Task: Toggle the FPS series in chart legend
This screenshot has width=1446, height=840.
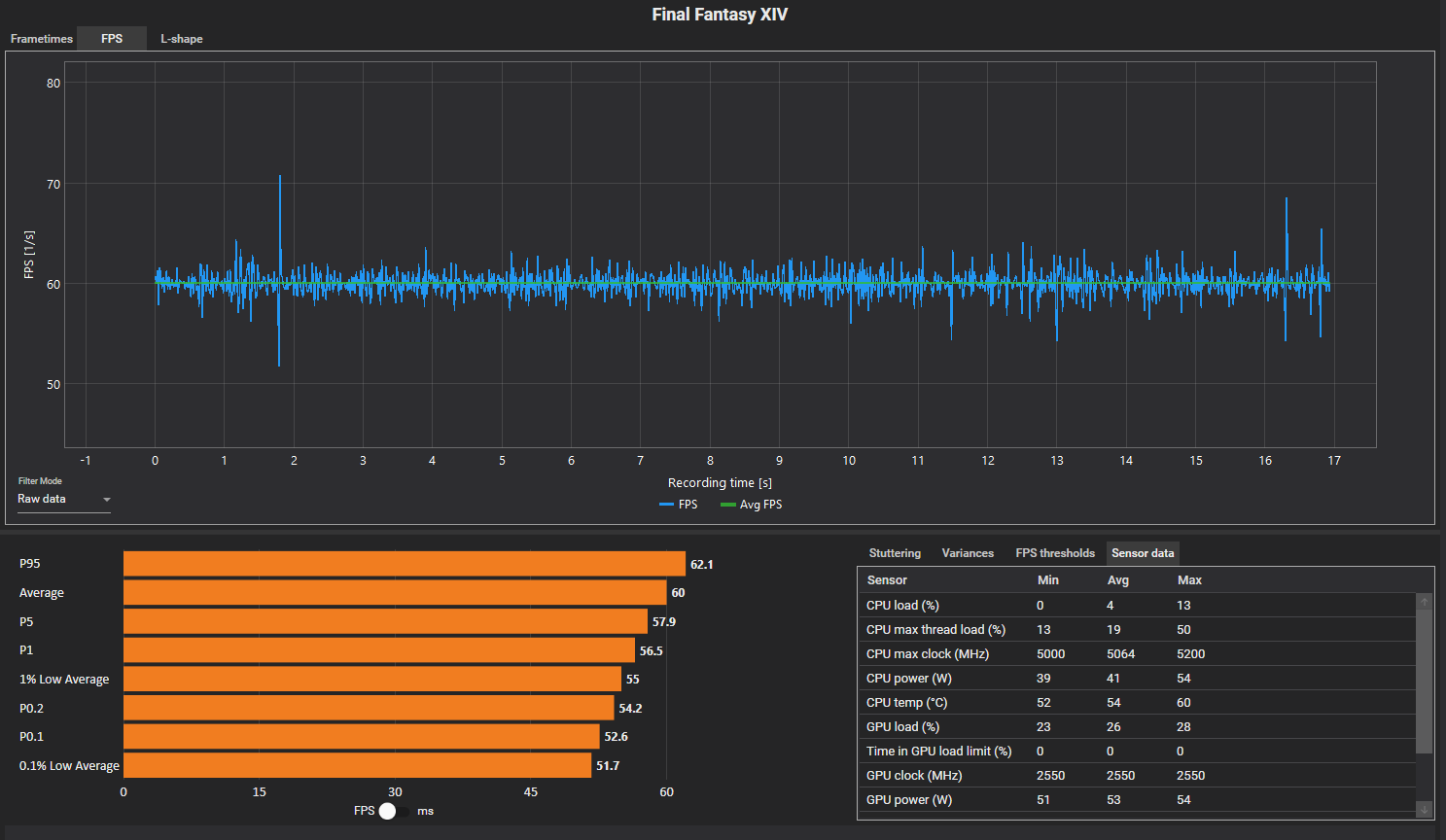Action: [x=679, y=505]
